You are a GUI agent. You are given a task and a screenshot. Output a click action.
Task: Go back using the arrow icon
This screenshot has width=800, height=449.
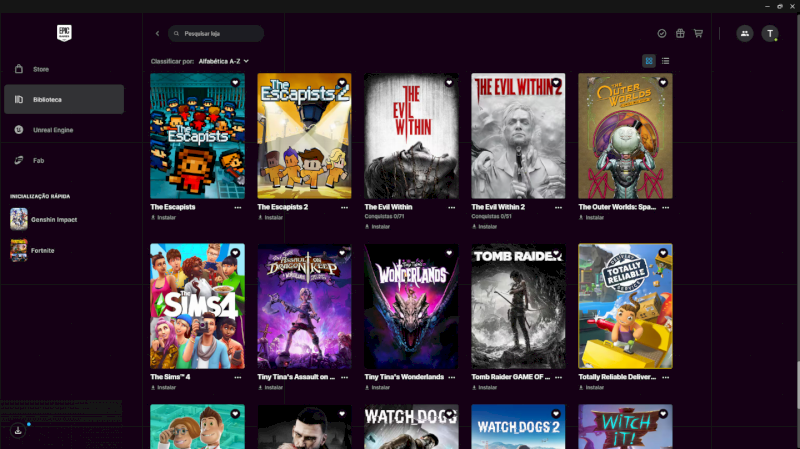pos(157,34)
